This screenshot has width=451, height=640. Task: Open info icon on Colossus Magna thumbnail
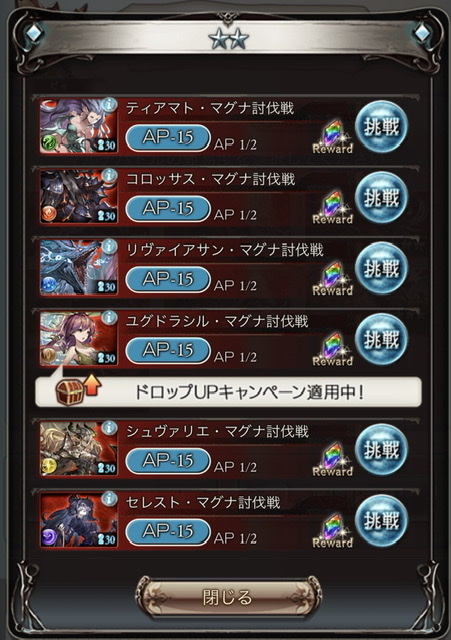pyautogui.click(x=109, y=176)
